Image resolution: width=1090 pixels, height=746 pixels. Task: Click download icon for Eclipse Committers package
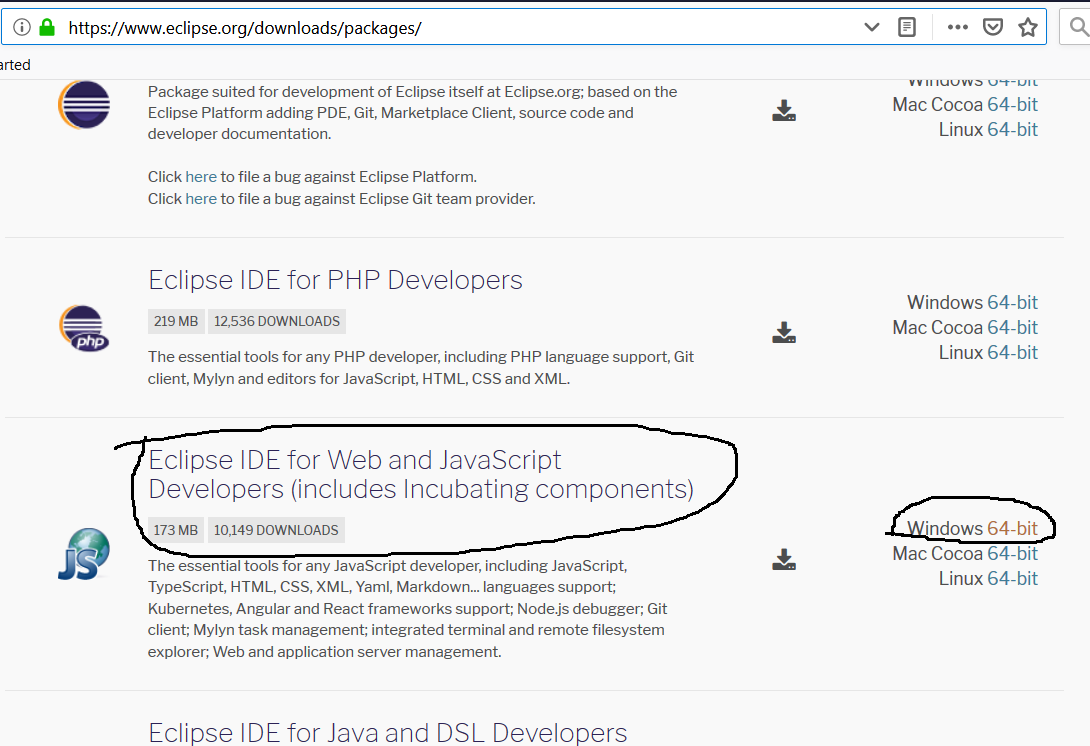pyautogui.click(x=783, y=111)
